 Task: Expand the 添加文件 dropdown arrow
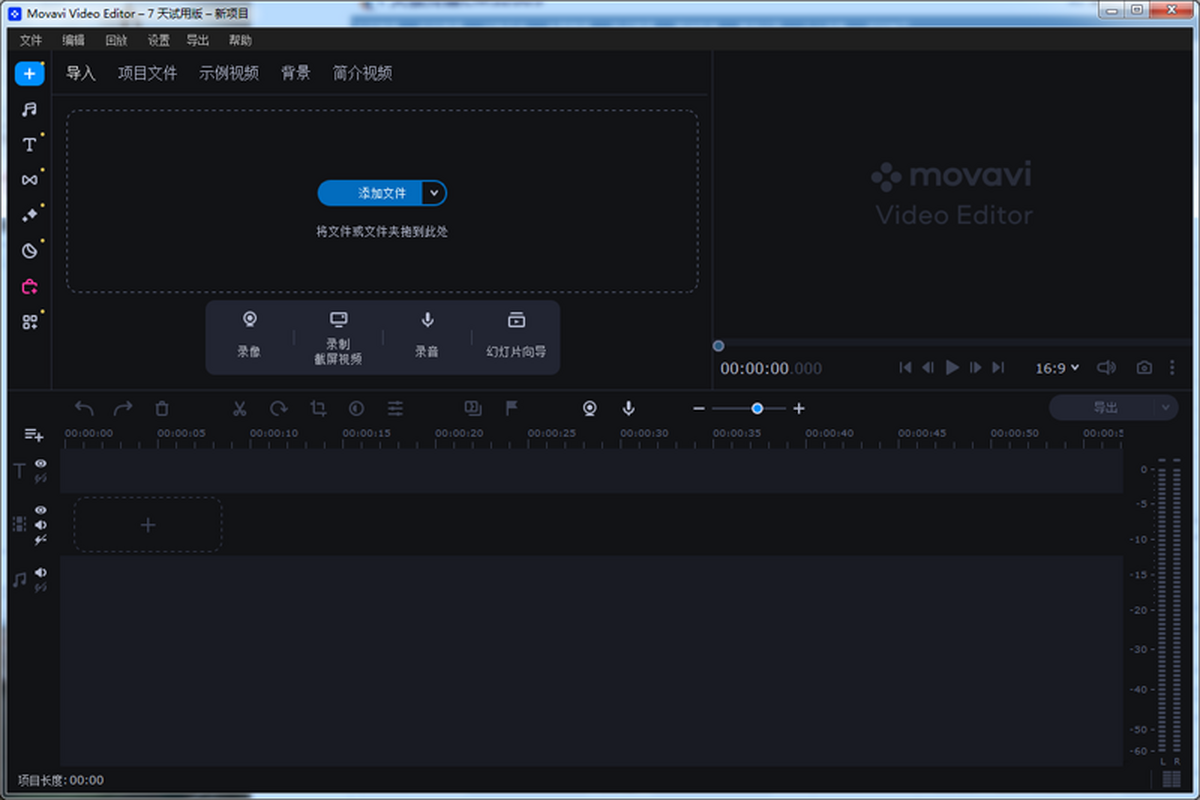coord(433,193)
